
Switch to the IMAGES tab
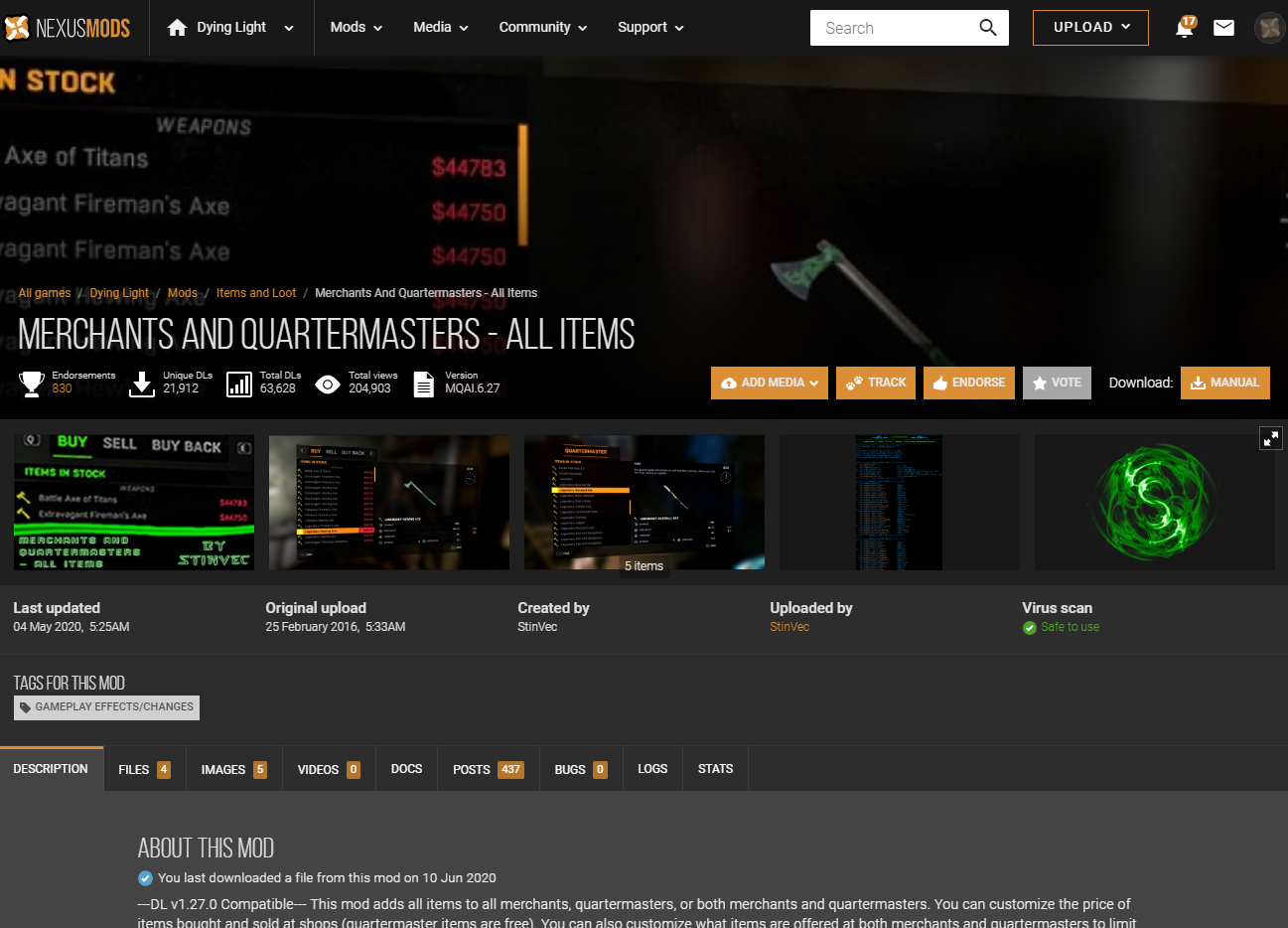click(233, 769)
